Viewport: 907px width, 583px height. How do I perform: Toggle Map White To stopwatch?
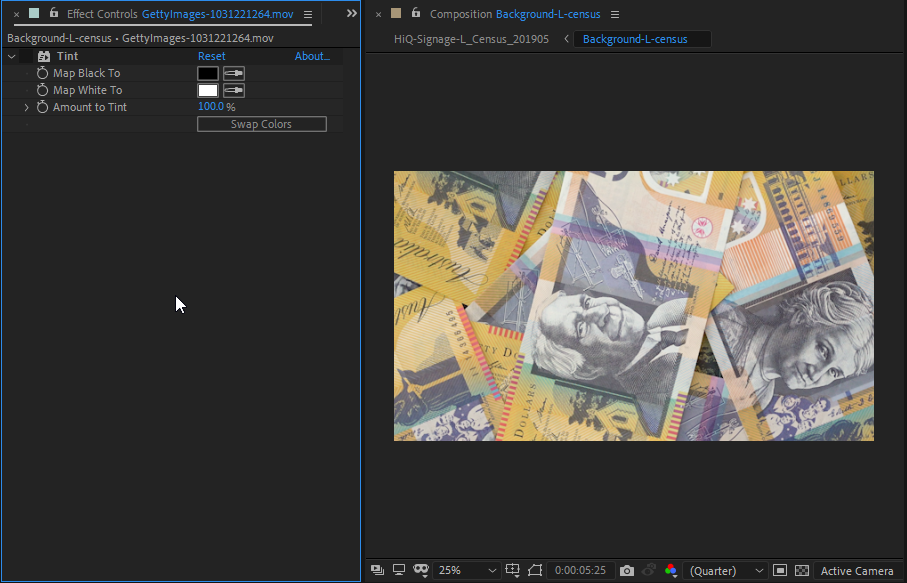point(42,90)
